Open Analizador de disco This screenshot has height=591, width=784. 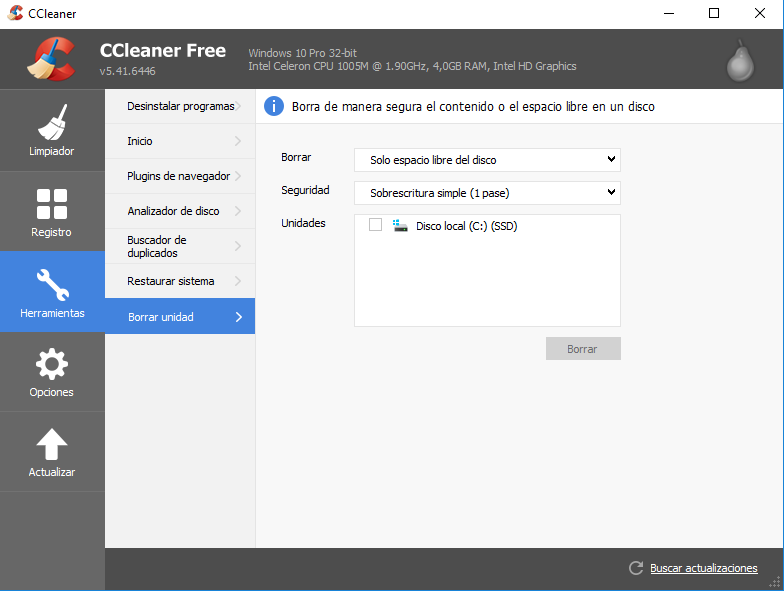(x=180, y=212)
